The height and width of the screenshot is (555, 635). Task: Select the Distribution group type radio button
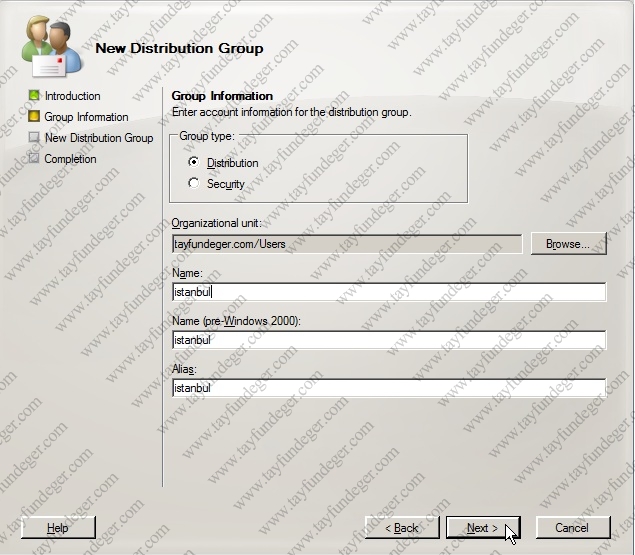[194, 162]
